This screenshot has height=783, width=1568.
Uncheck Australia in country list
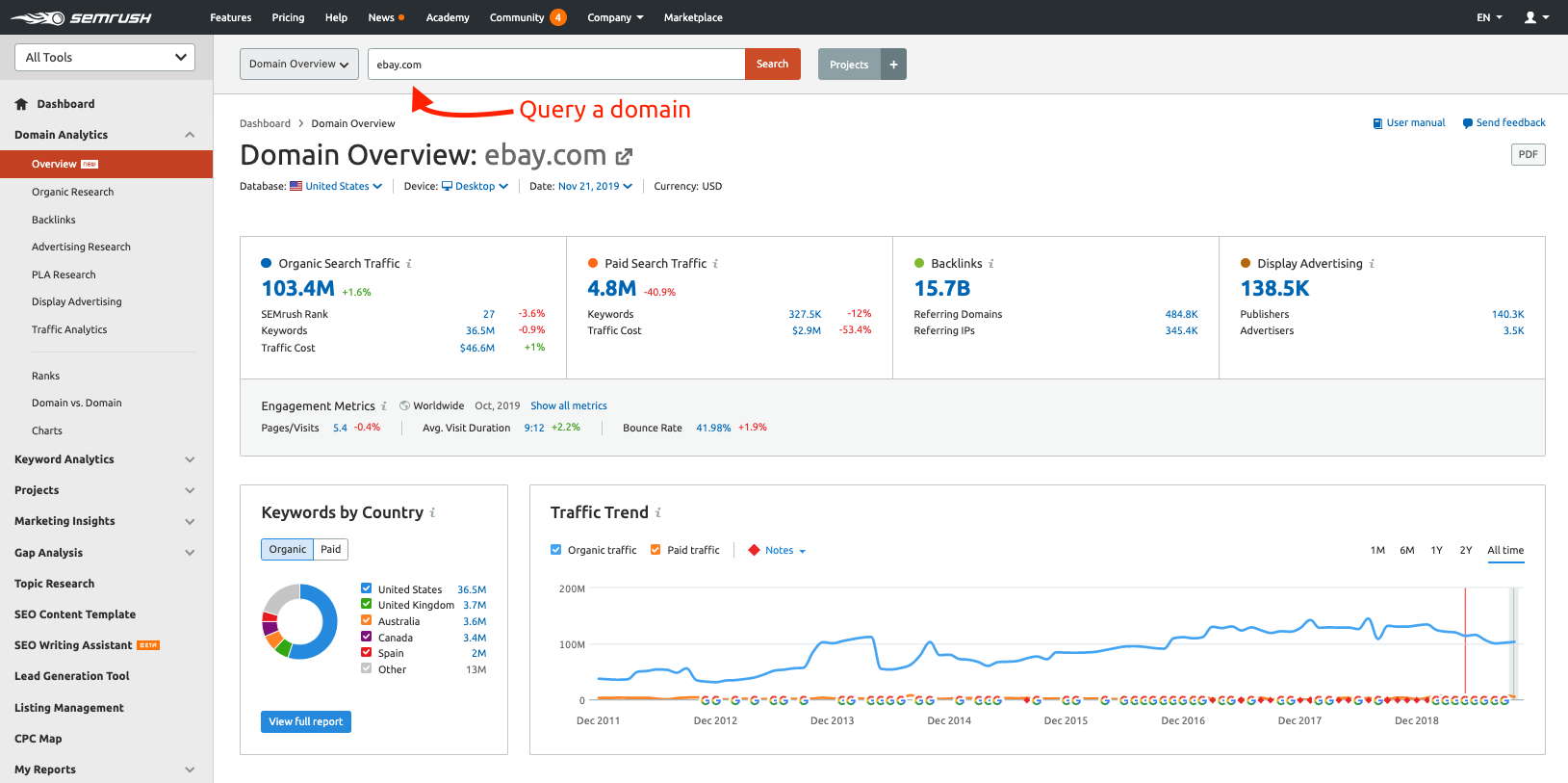366,620
